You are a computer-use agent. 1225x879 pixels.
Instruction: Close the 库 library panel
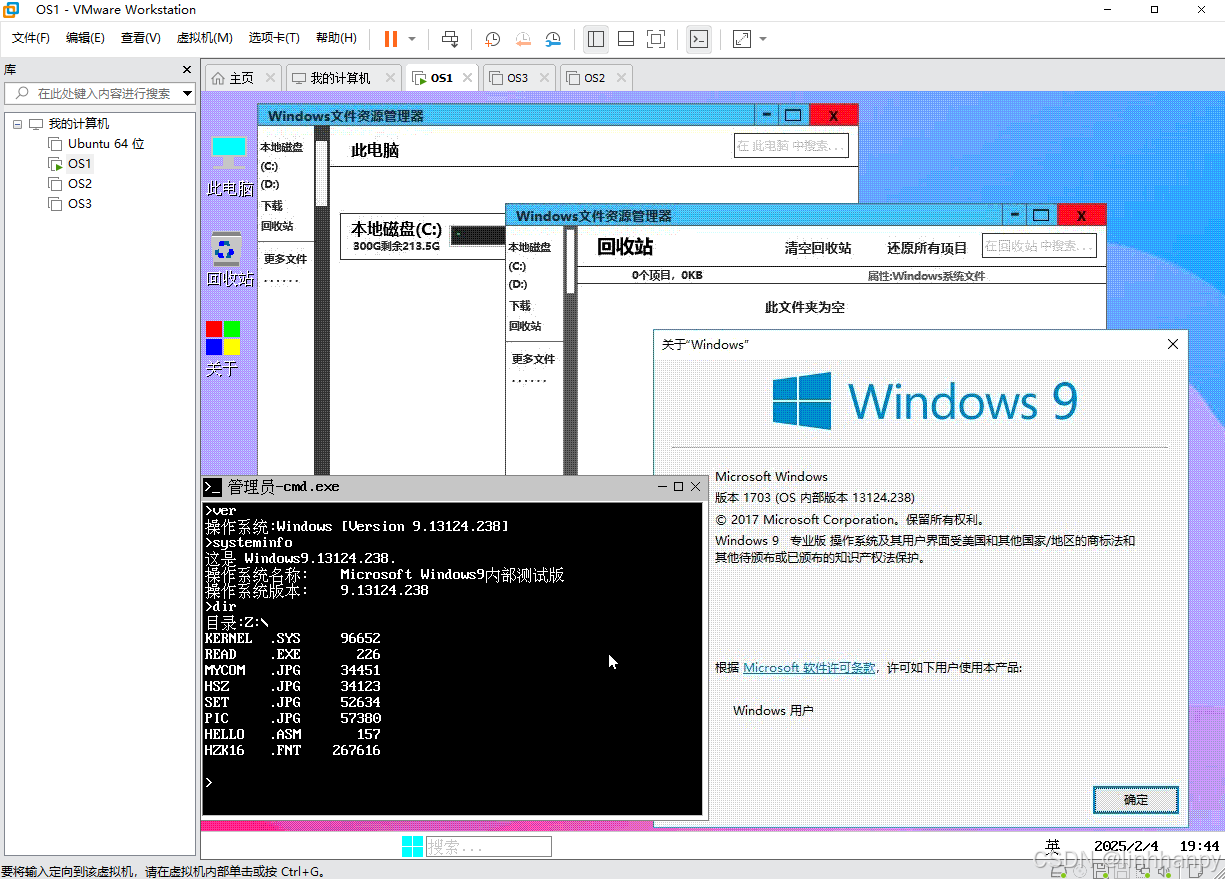(x=186, y=69)
